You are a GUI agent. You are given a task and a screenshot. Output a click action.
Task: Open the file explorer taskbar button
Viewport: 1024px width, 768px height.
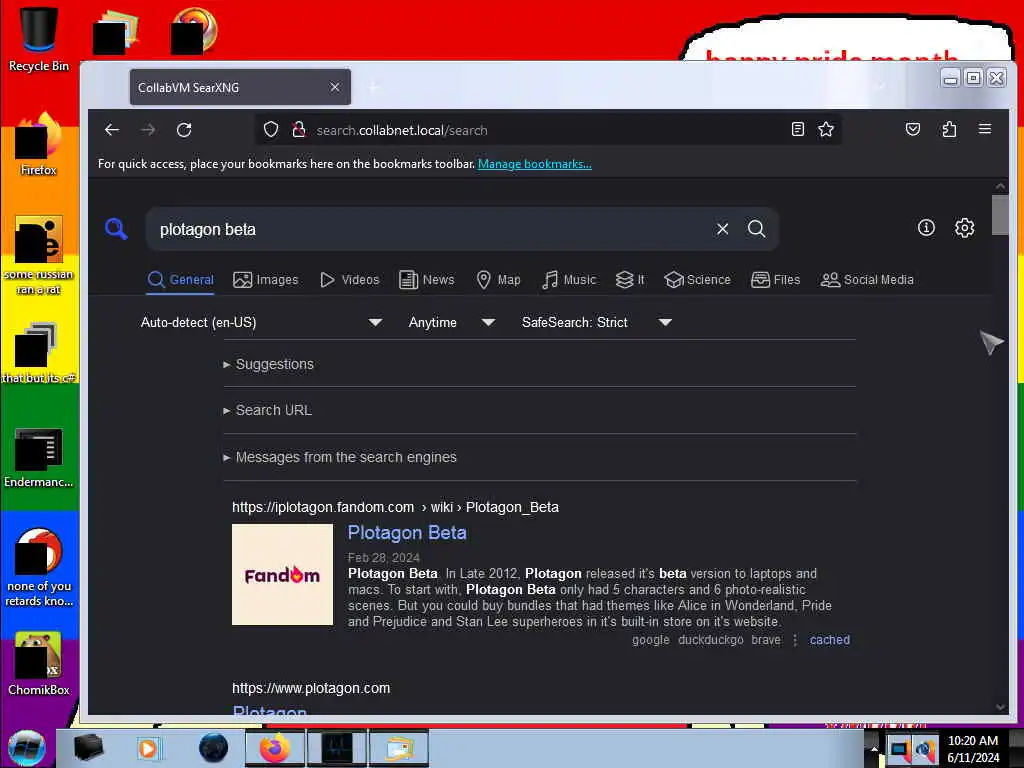399,748
